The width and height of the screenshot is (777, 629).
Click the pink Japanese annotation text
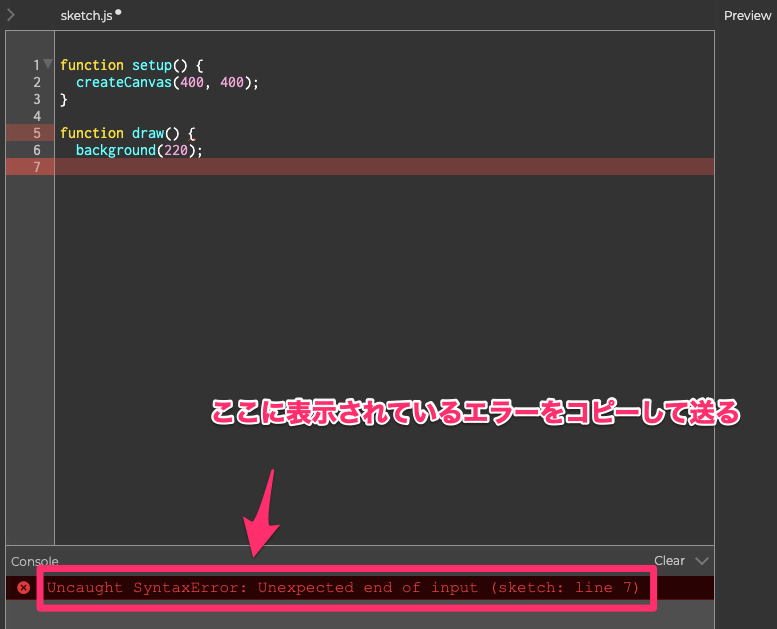[x=473, y=412]
